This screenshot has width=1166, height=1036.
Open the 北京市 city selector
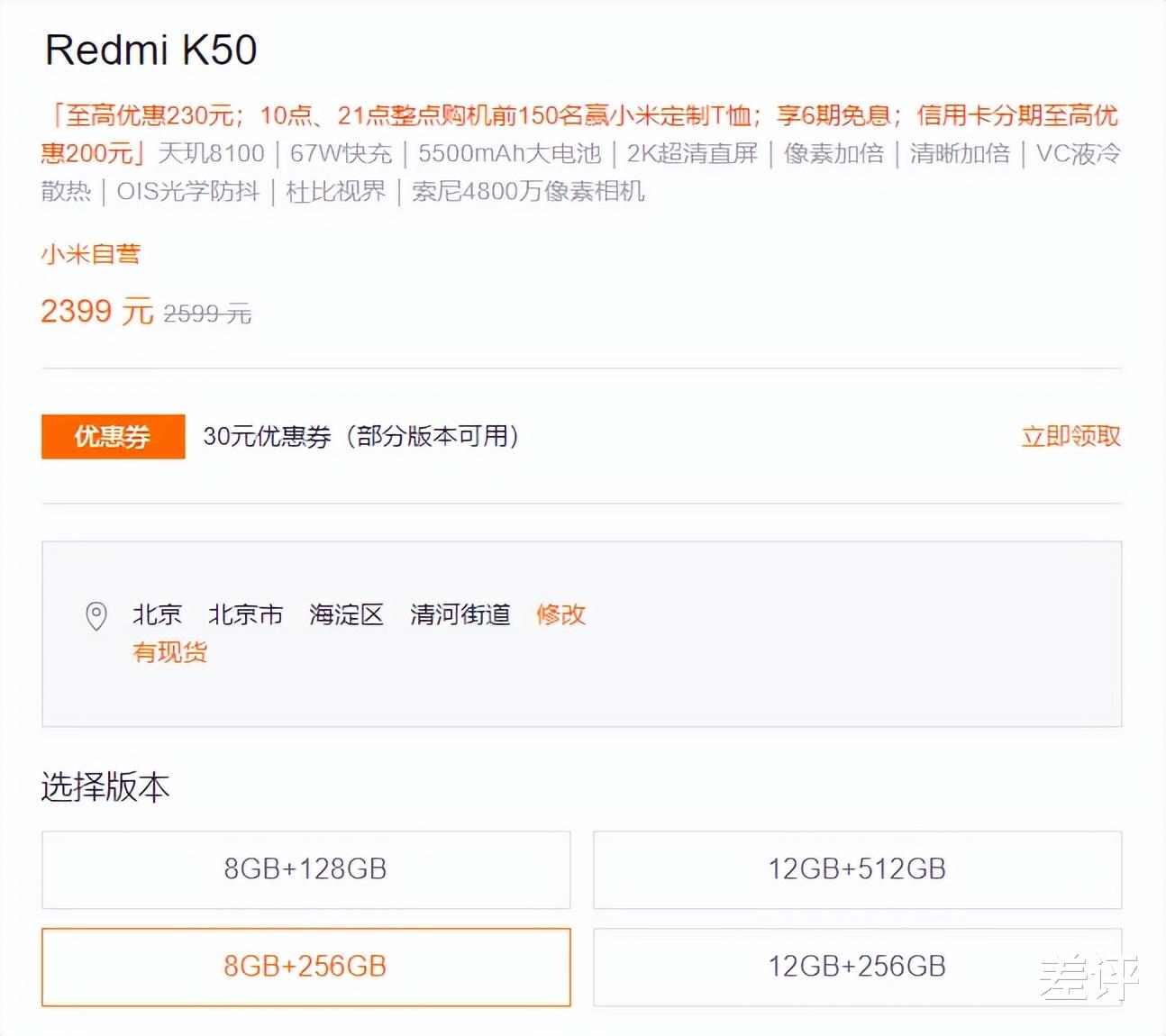click(244, 614)
